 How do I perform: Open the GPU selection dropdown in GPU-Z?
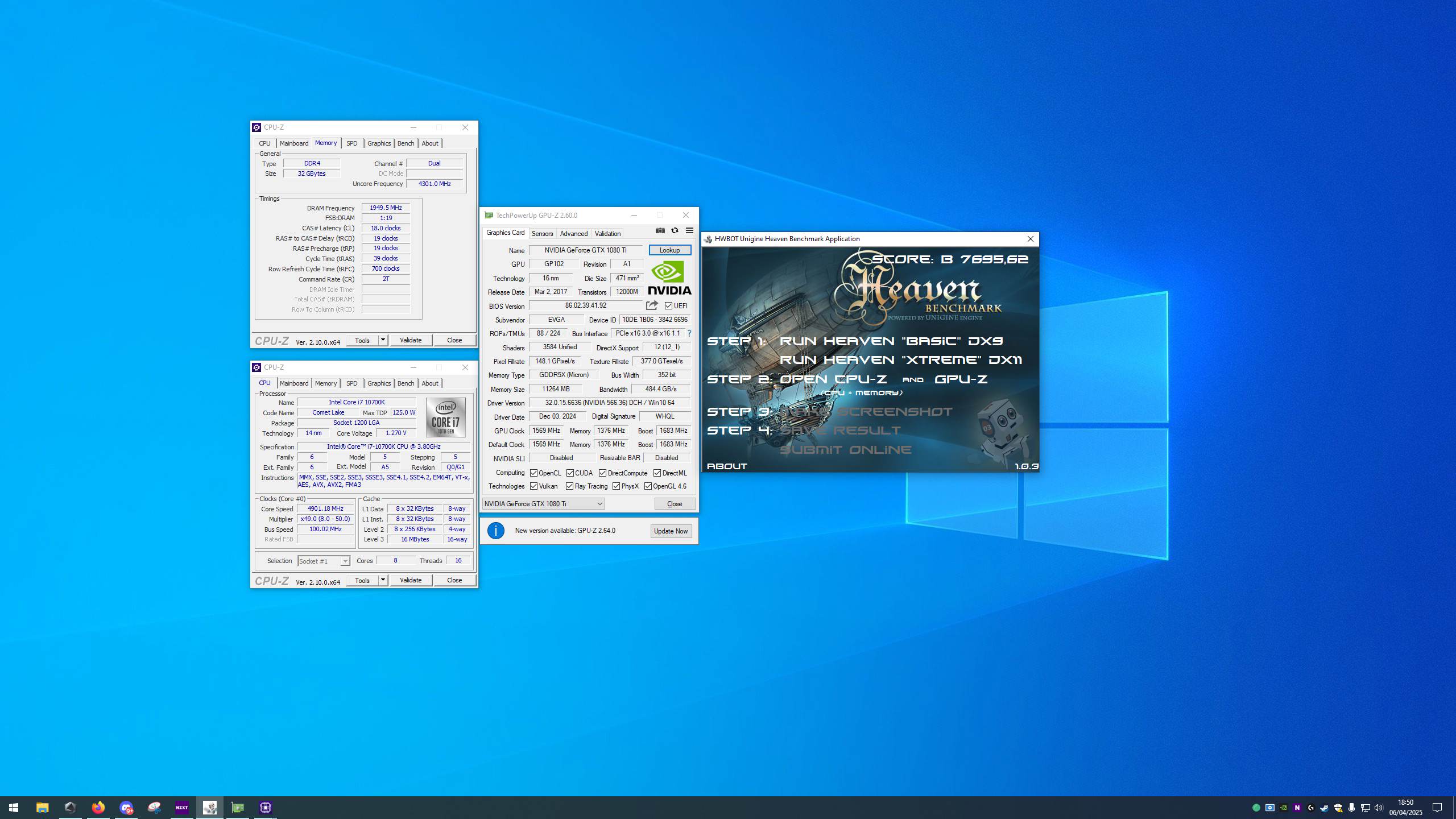point(543,504)
